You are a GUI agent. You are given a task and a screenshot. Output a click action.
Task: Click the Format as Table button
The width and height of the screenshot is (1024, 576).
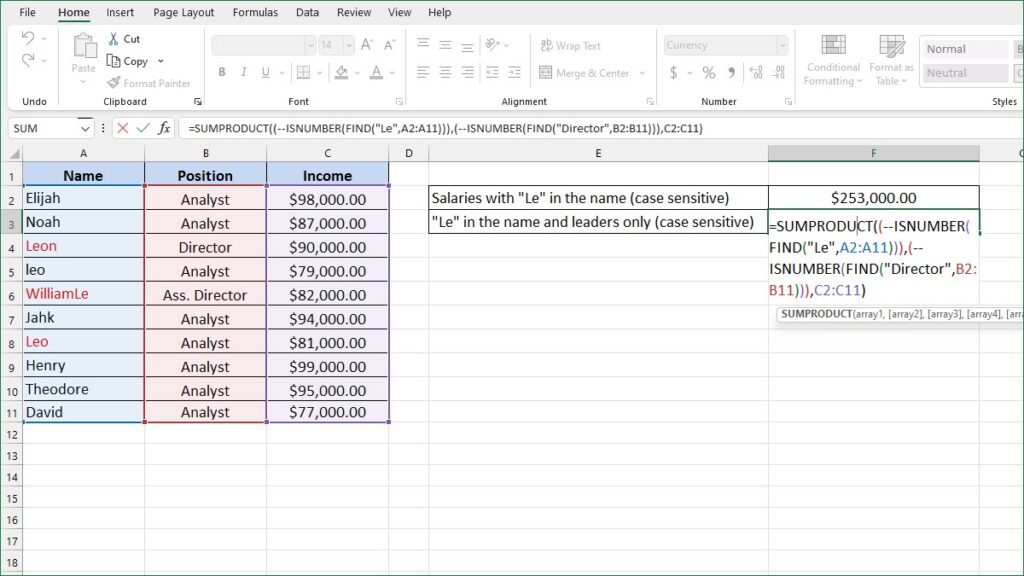click(891, 60)
